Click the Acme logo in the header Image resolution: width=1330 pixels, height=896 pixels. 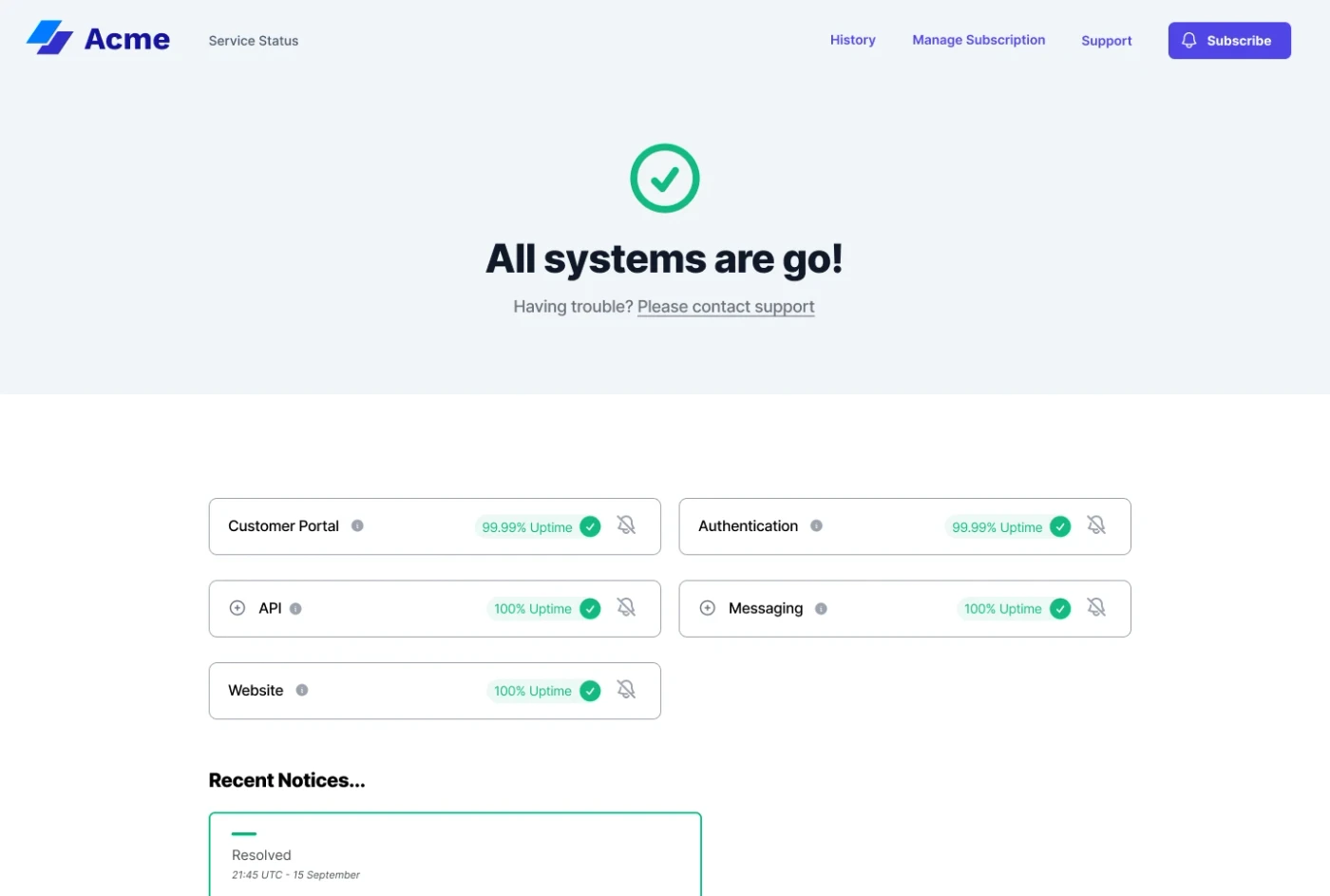coord(98,39)
